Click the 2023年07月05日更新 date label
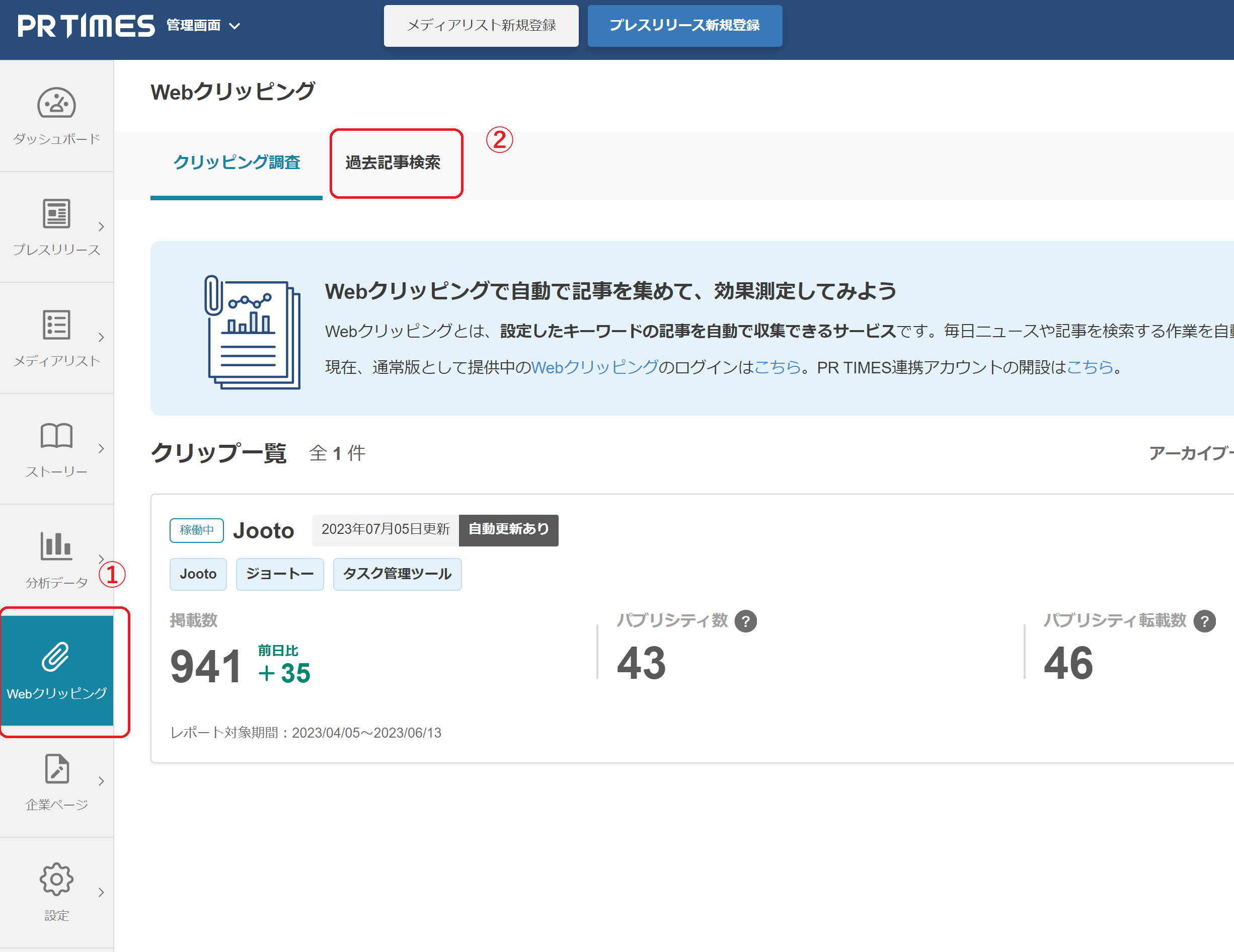The image size is (1234, 952). coord(385,529)
